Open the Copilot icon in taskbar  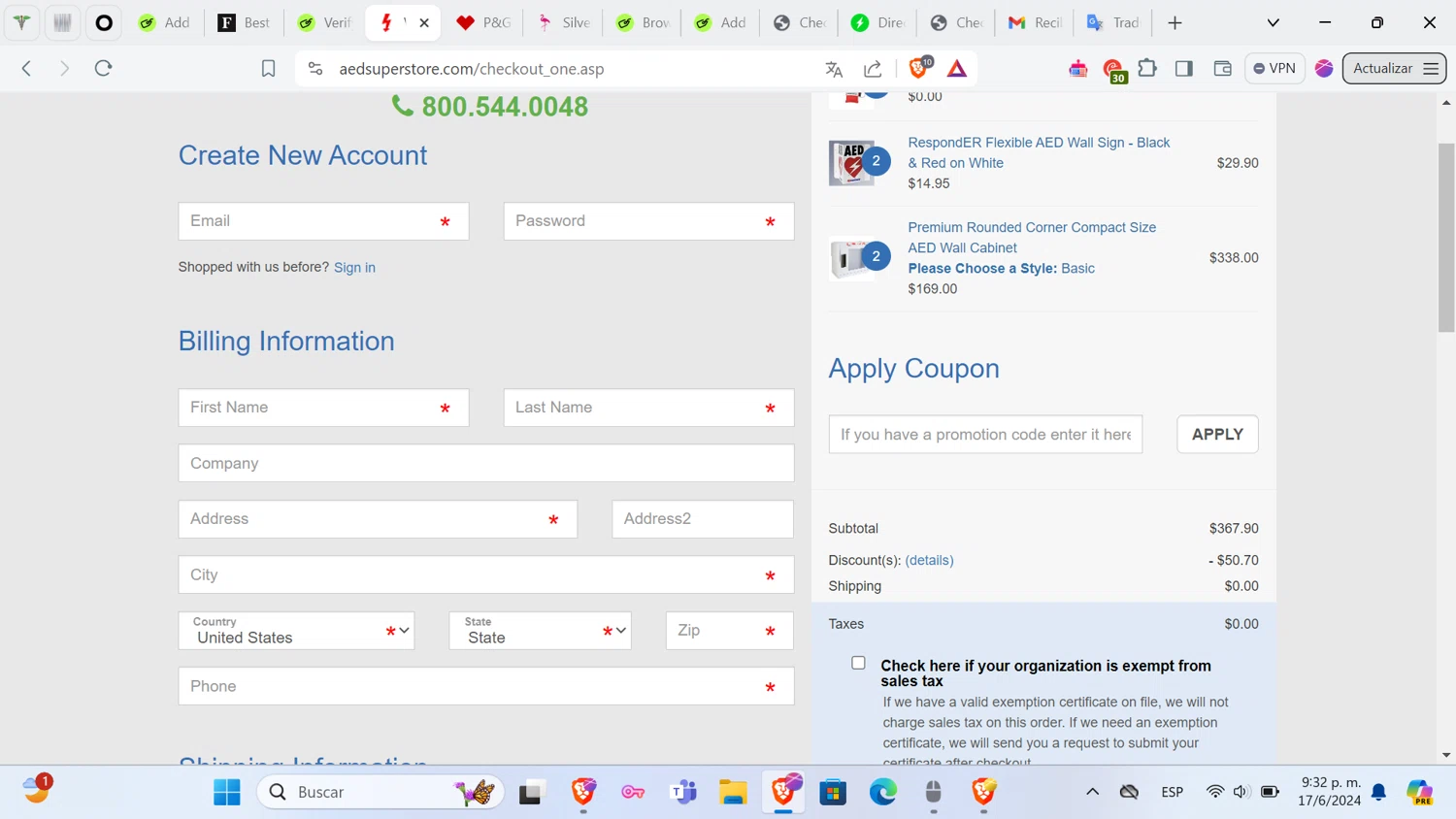(x=1419, y=792)
